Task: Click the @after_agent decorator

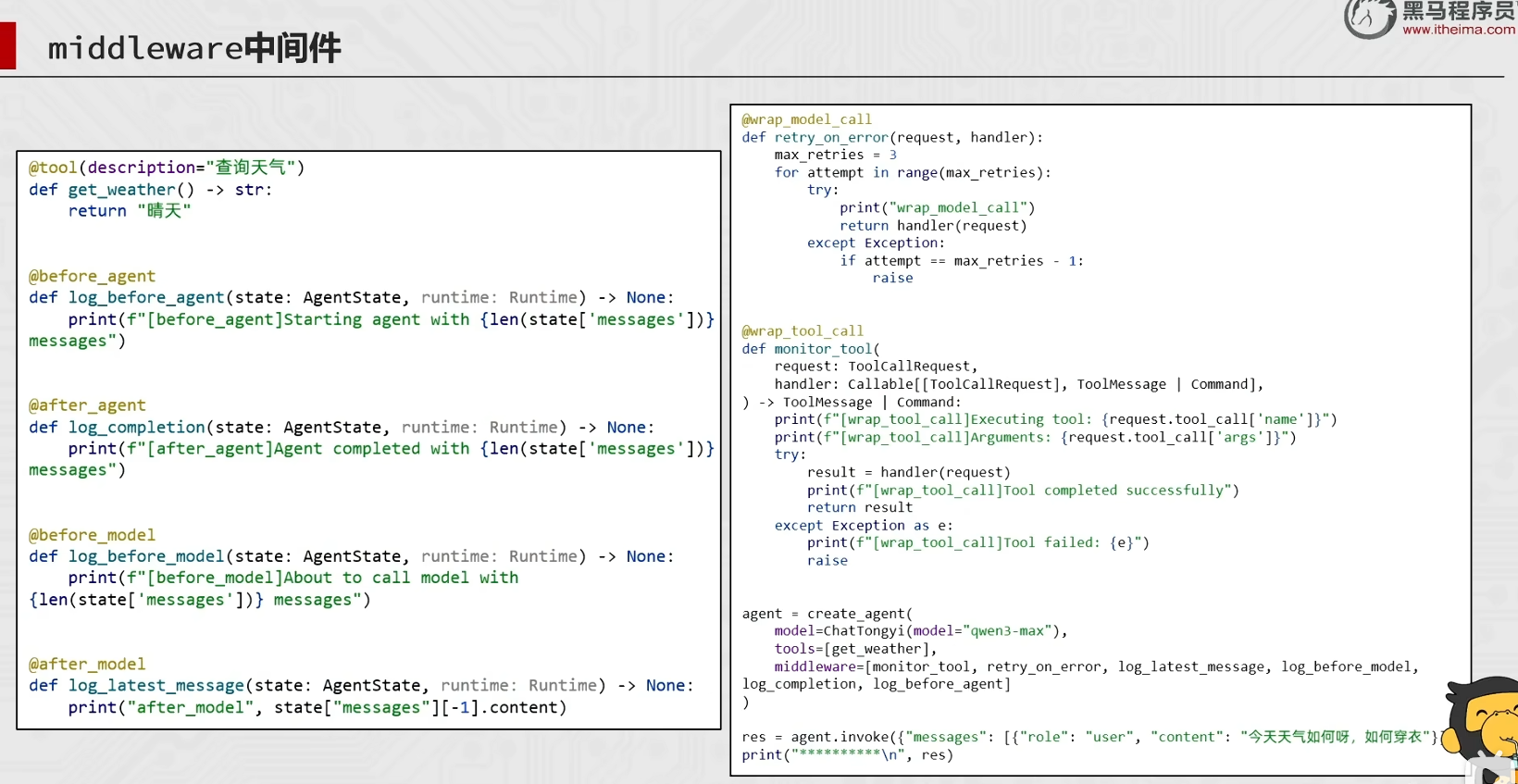Action: click(87, 405)
